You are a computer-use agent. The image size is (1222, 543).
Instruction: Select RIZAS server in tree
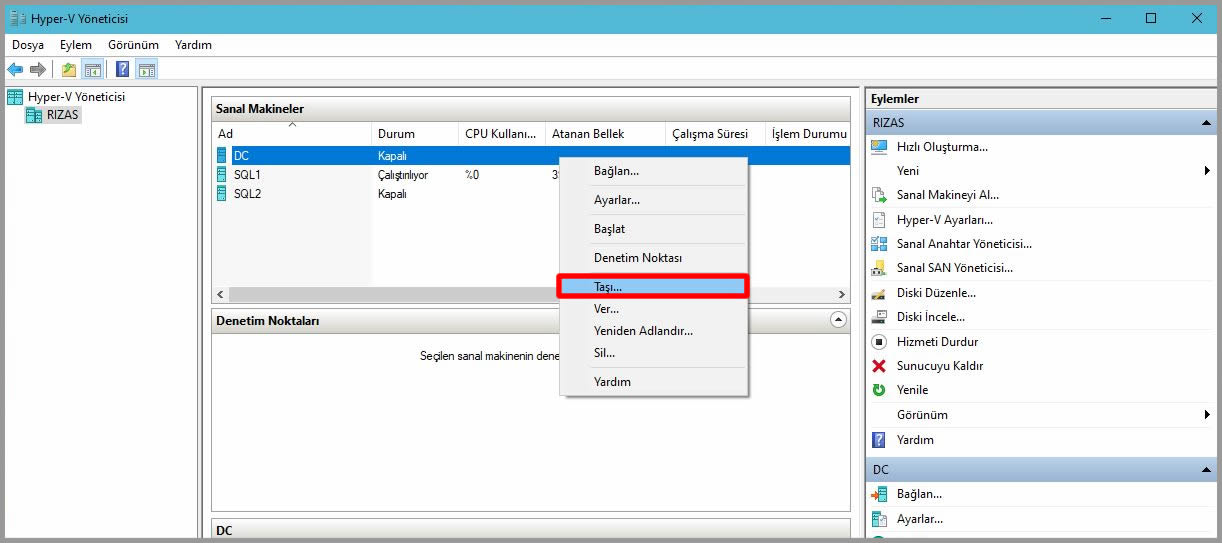click(62, 115)
